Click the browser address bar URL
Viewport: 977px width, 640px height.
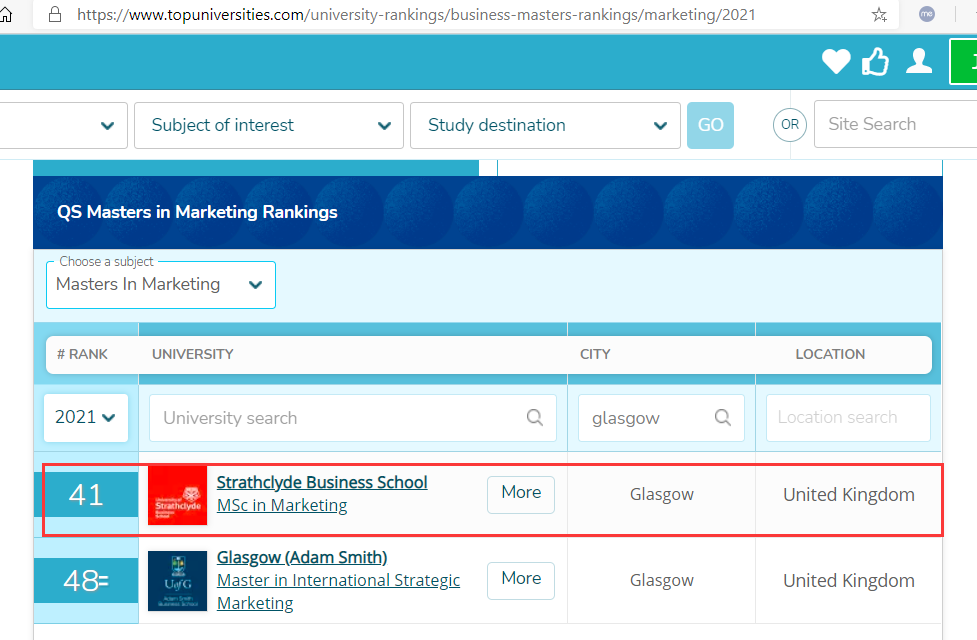pos(416,14)
